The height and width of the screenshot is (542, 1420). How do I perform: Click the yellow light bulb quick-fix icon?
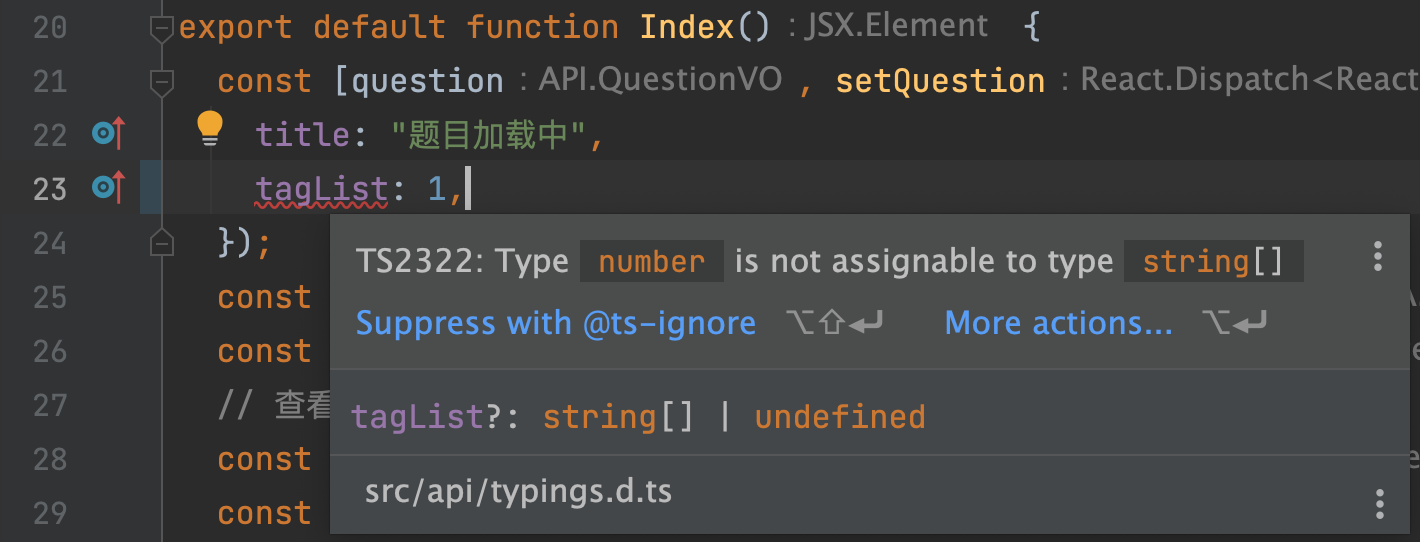pos(210,128)
